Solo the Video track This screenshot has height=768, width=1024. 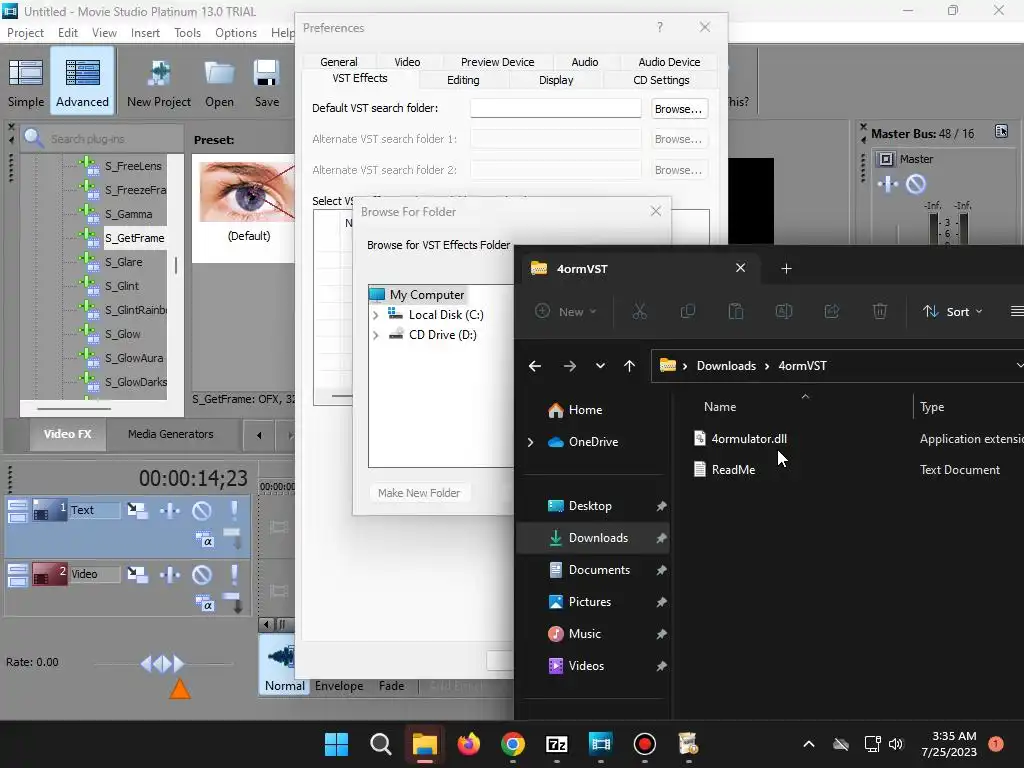pos(234,574)
